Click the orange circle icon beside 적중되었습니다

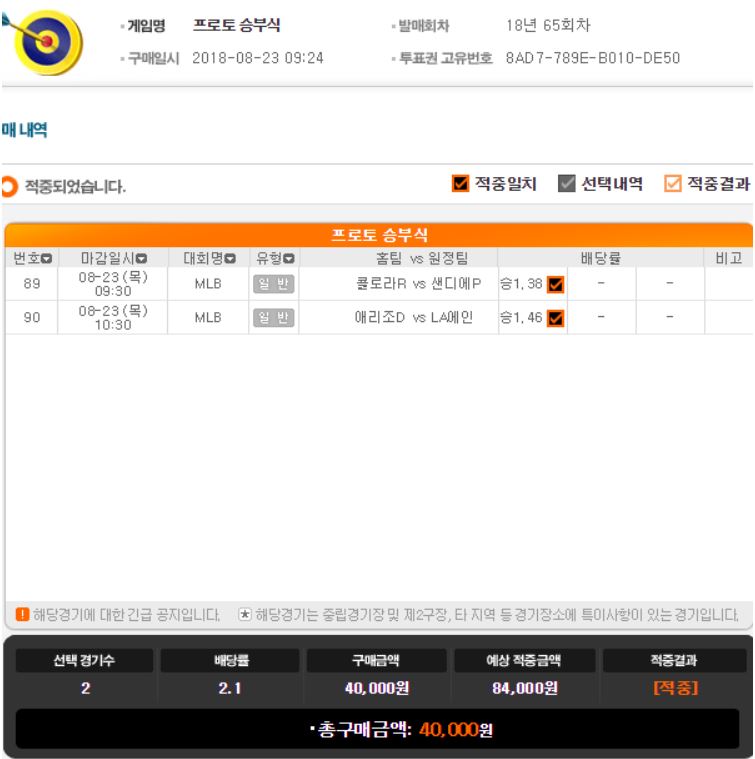pyautogui.click(x=9, y=186)
